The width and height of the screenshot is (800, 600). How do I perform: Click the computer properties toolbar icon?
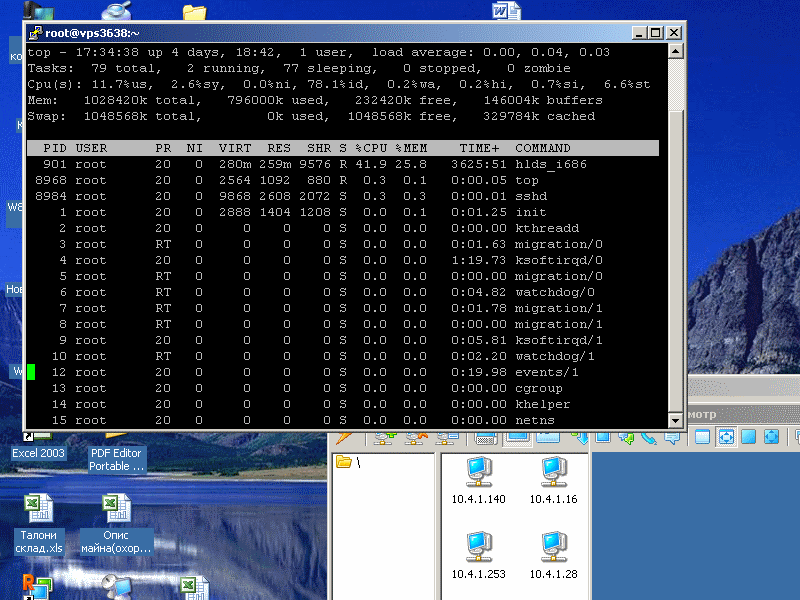click(447, 437)
